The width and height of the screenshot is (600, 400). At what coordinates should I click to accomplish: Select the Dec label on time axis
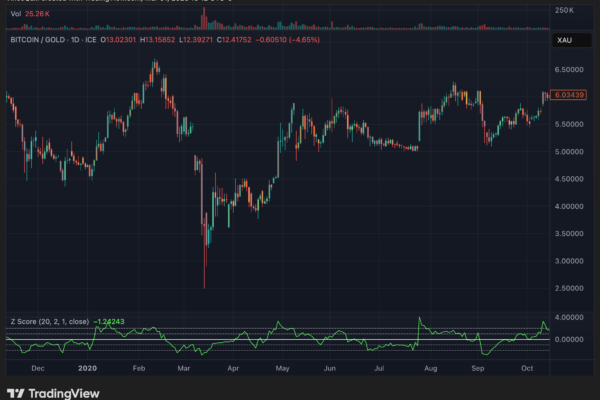[37, 367]
